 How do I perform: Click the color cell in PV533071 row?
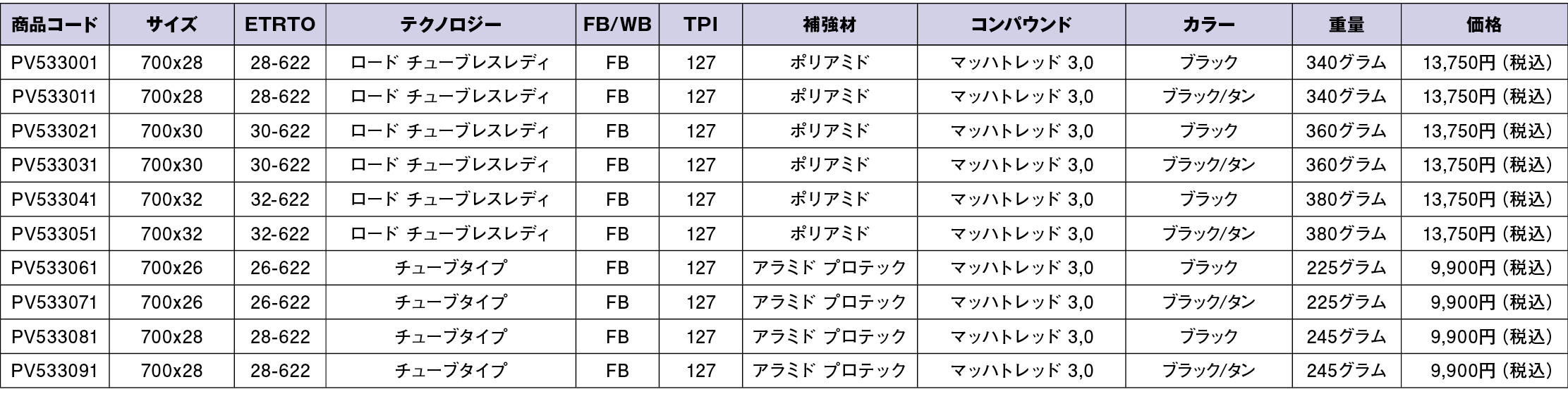pyautogui.click(x=1208, y=302)
